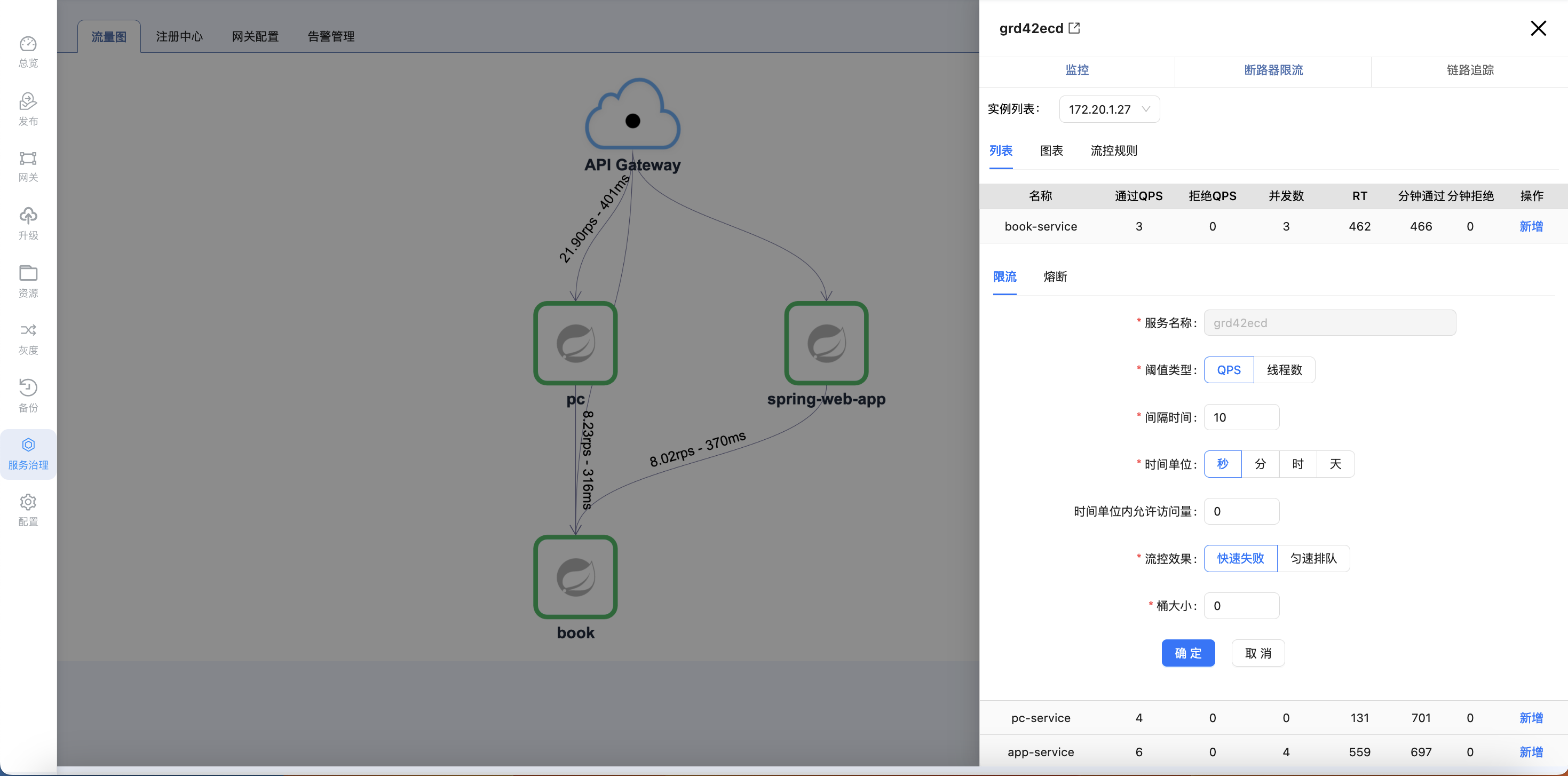
Task: Switch to the 注册中心 tab
Action: (179, 36)
